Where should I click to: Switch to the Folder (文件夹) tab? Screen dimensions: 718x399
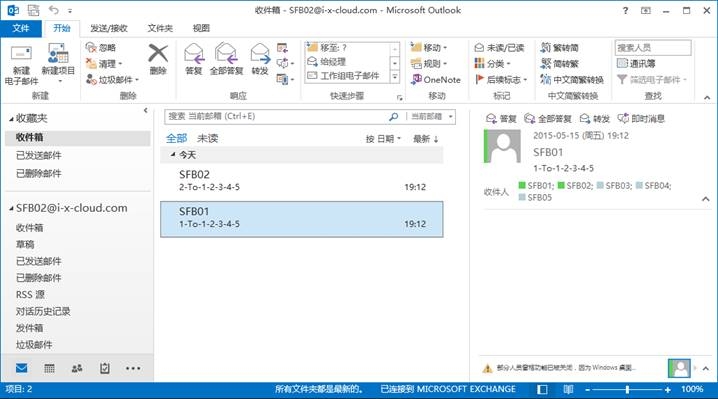click(160, 28)
